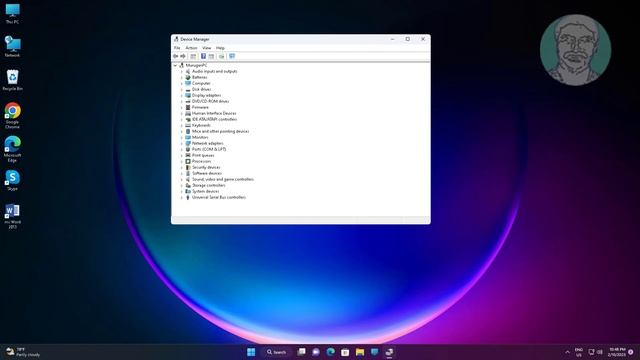Open the File menu

click(x=177, y=48)
